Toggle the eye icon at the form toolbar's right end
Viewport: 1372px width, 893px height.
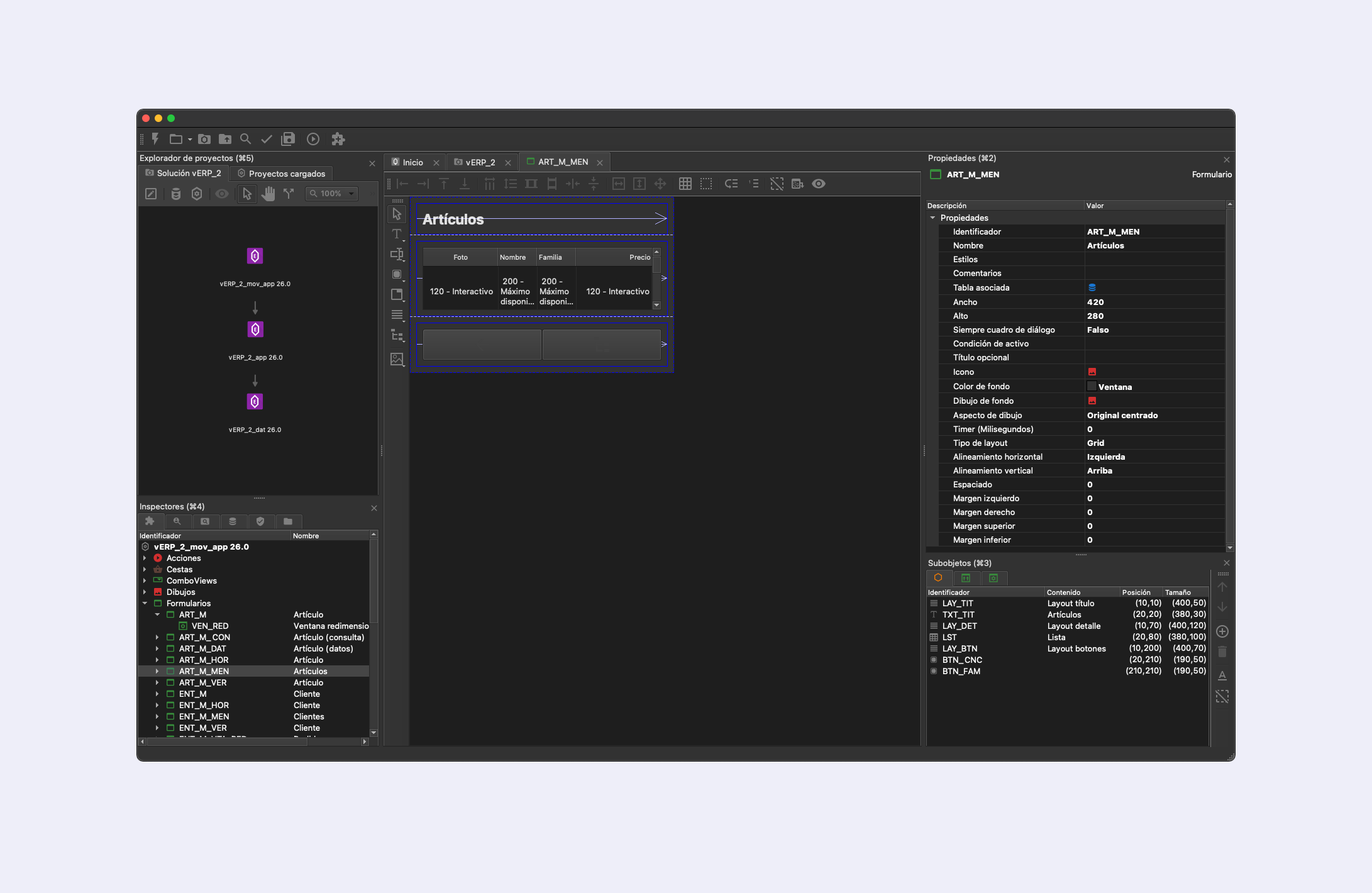click(x=819, y=184)
